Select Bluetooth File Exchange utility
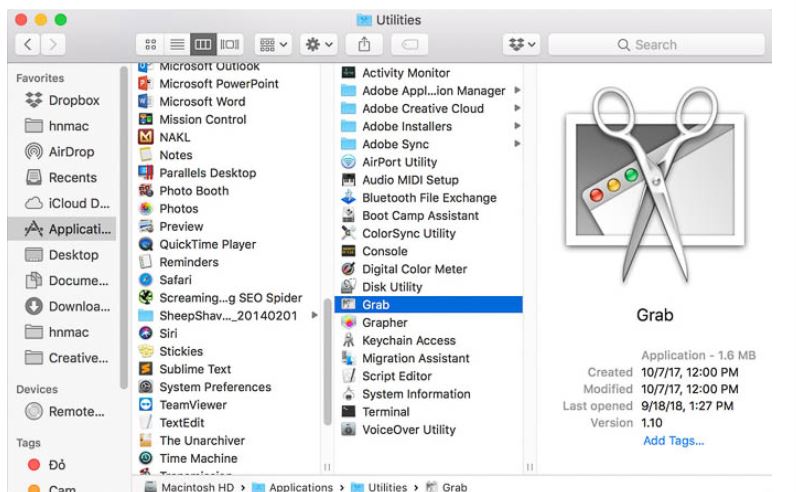Image resolution: width=796 pixels, height=492 pixels. (x=419, y=198)
